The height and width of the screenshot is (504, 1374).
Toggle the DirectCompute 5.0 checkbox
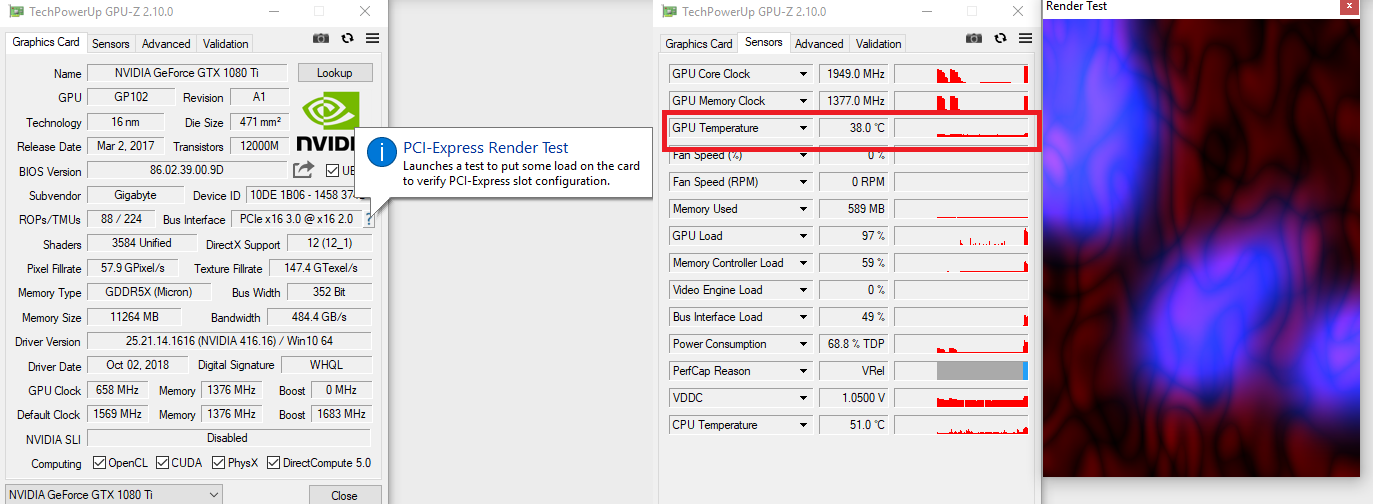(274, 463)
